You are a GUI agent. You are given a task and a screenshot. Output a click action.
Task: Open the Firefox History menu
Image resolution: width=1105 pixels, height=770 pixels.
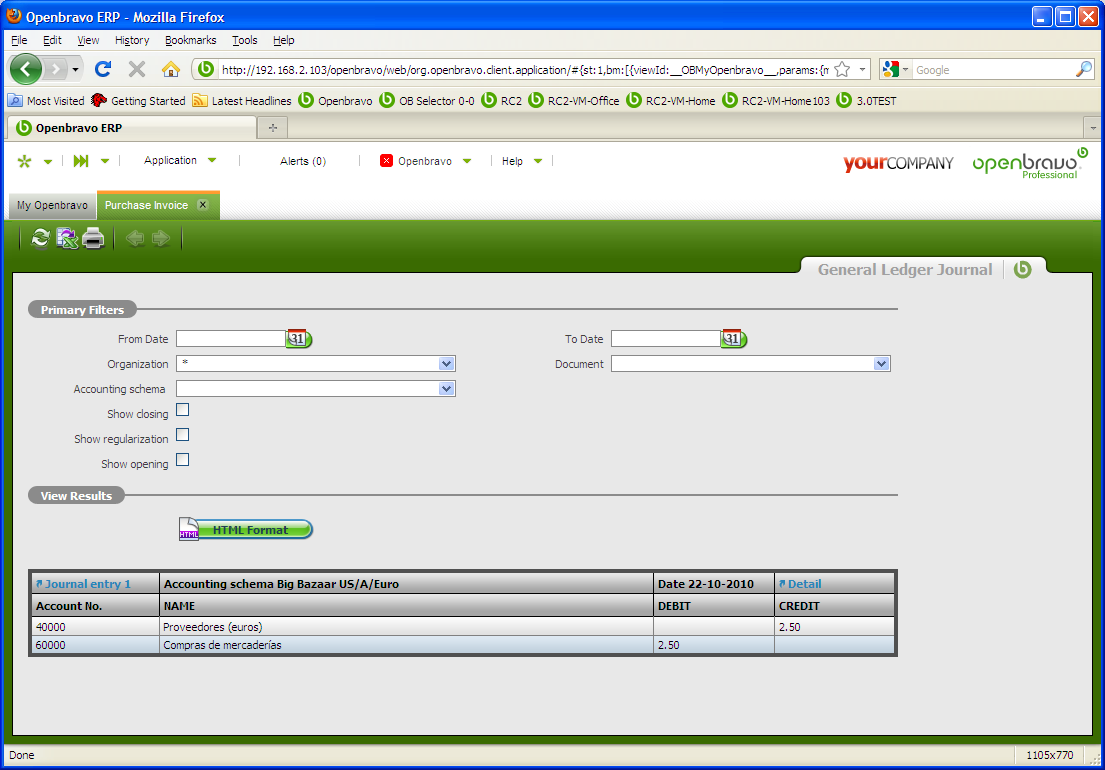(x=132, y=40)
